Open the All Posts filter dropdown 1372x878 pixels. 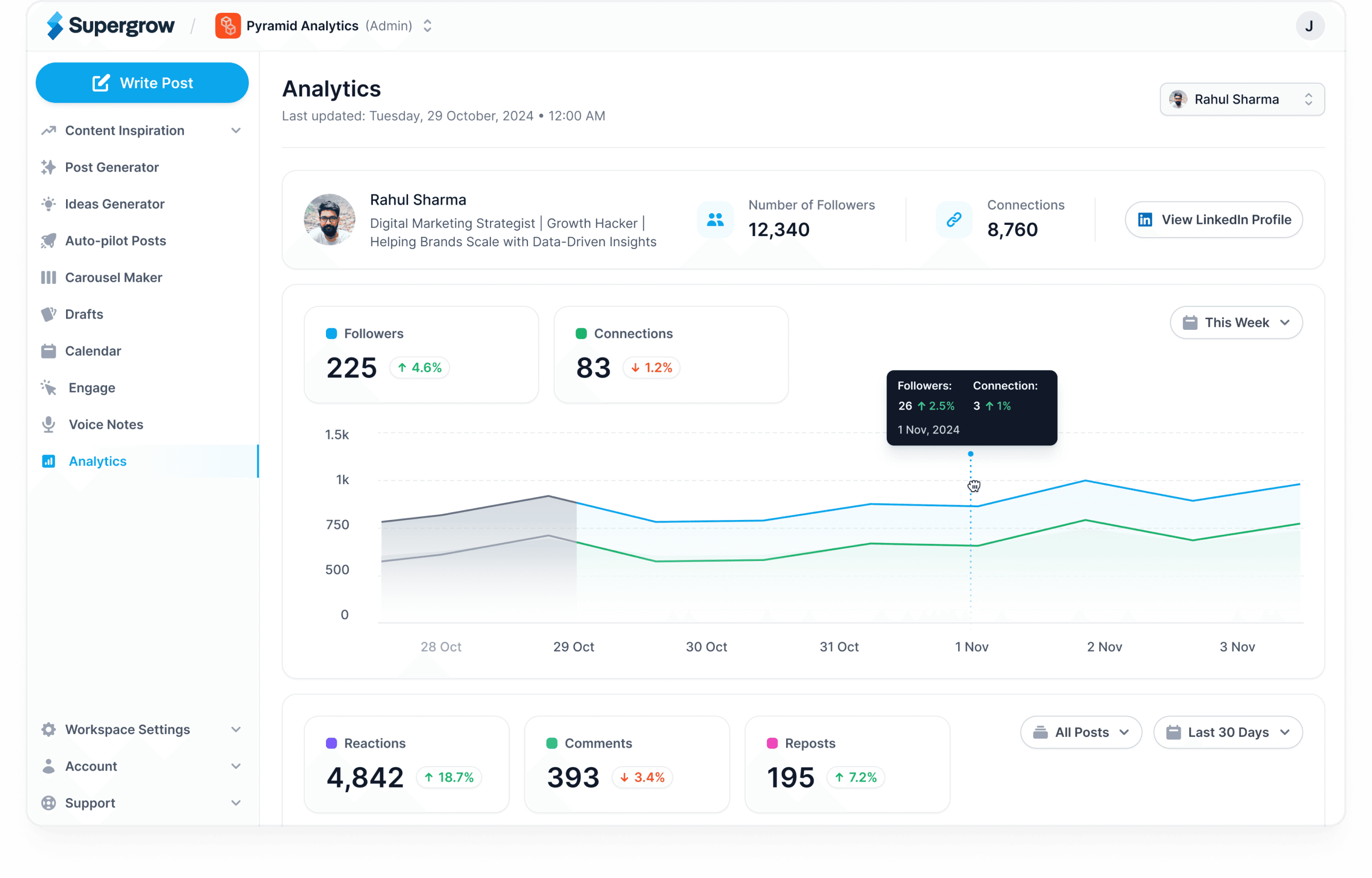(1080, 732)
